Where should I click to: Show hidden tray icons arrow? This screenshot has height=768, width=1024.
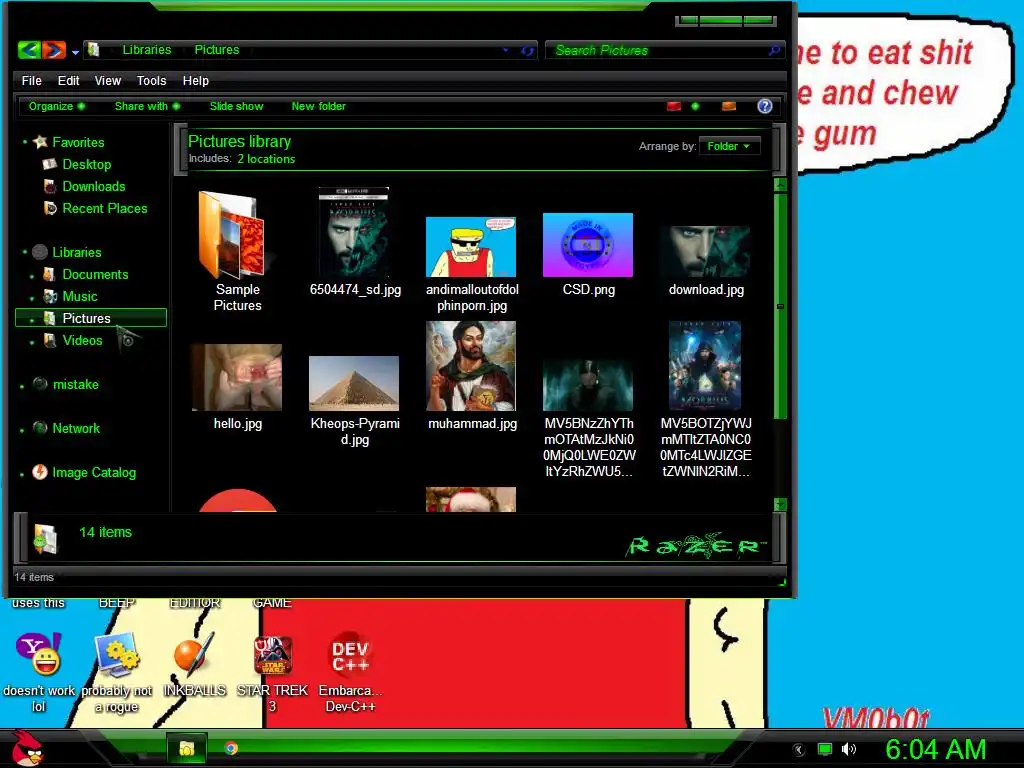(x=799, y=750)
